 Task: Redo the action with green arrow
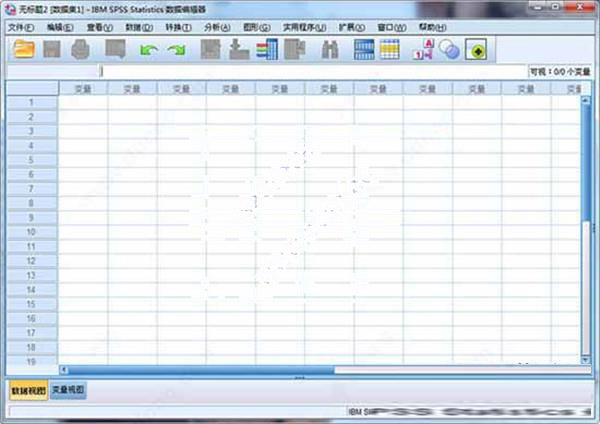click(x=176, y=50)
